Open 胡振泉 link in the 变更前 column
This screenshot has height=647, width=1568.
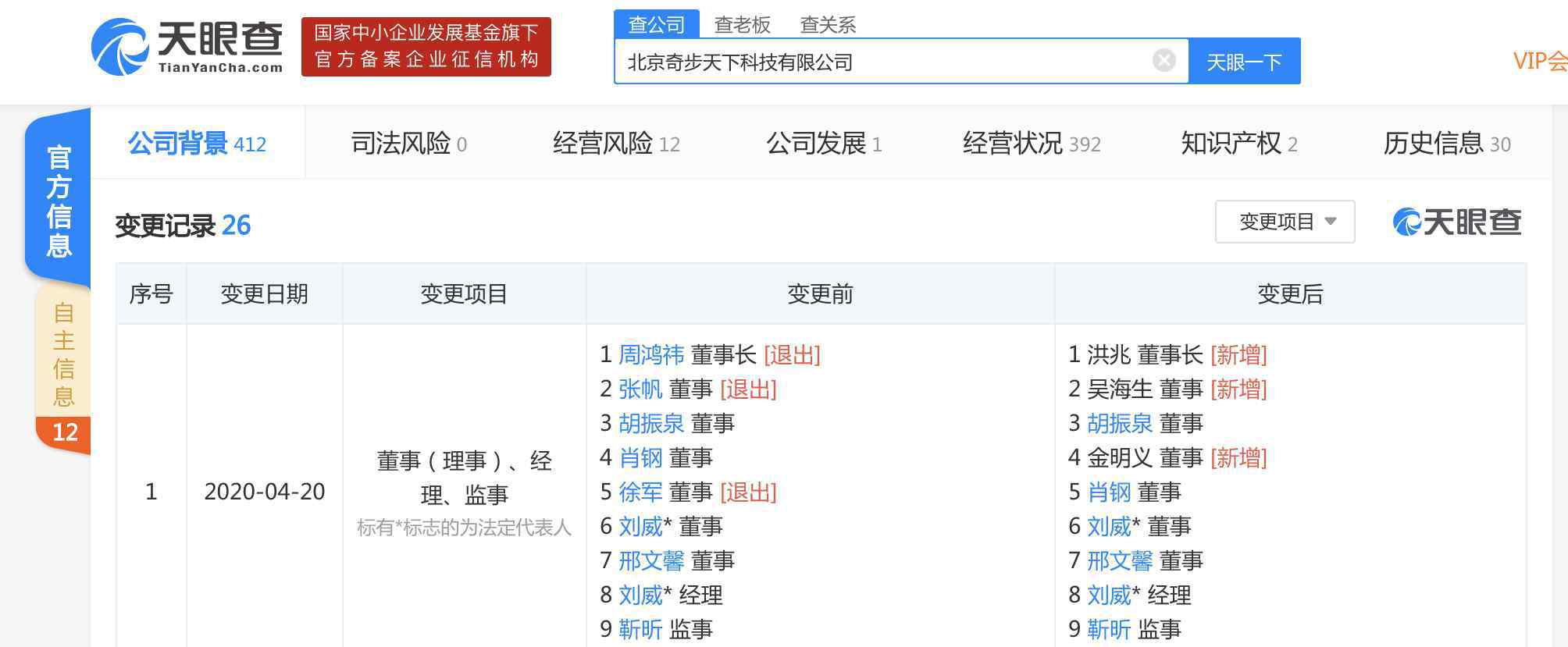[650, 424]
